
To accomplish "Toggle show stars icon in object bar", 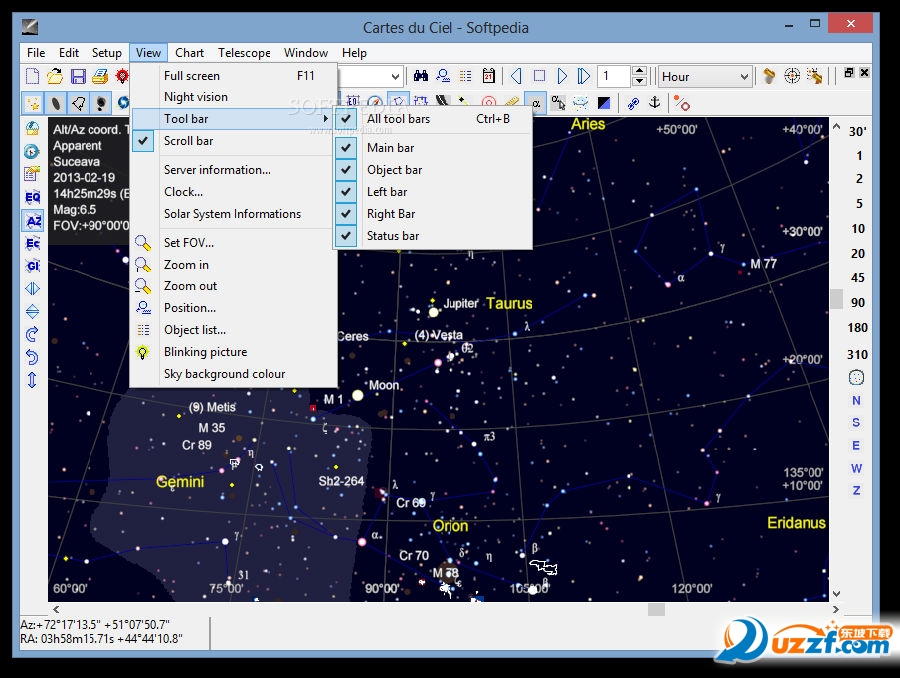I will pos(33,103).
